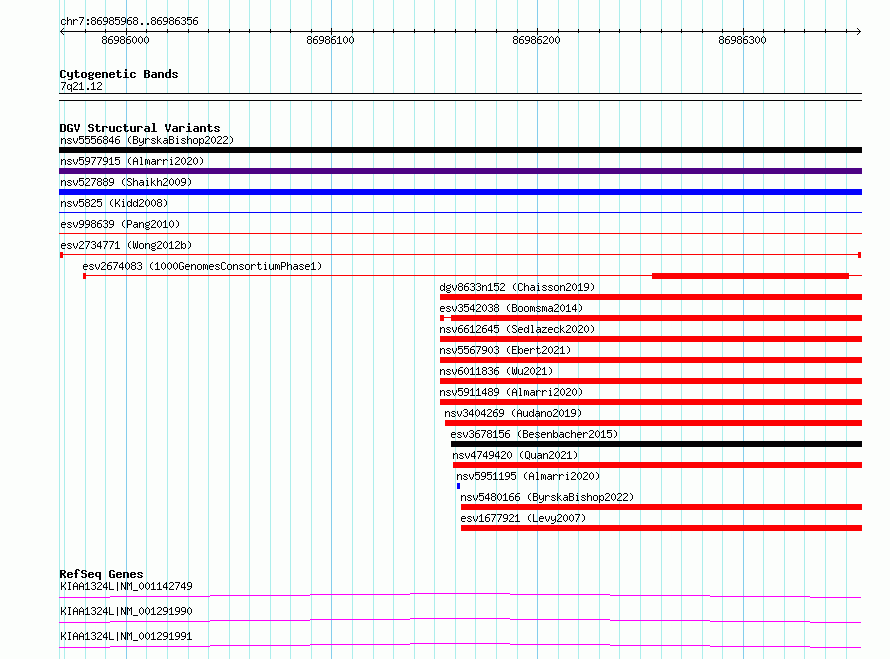Select variant esv1677921 (Levy2007) label
The width and height of the screenshot is (890, 659).
point(523,518)
